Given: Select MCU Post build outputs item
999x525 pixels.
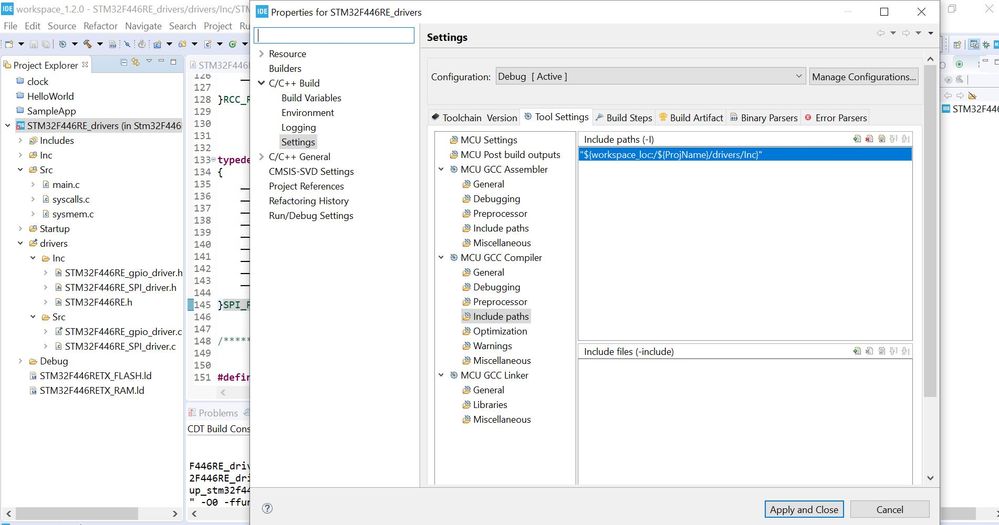Looking at the screenshot, I should pyautogui.click(x=510, y=154).
